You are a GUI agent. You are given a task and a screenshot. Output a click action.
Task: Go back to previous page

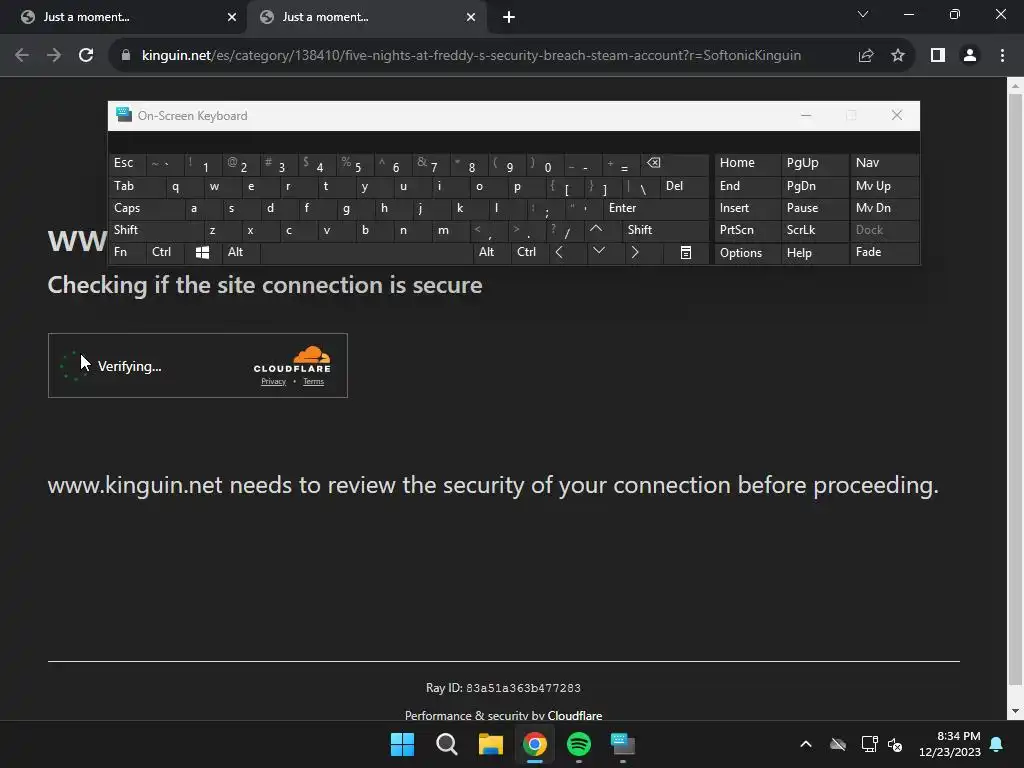[22, 56]
